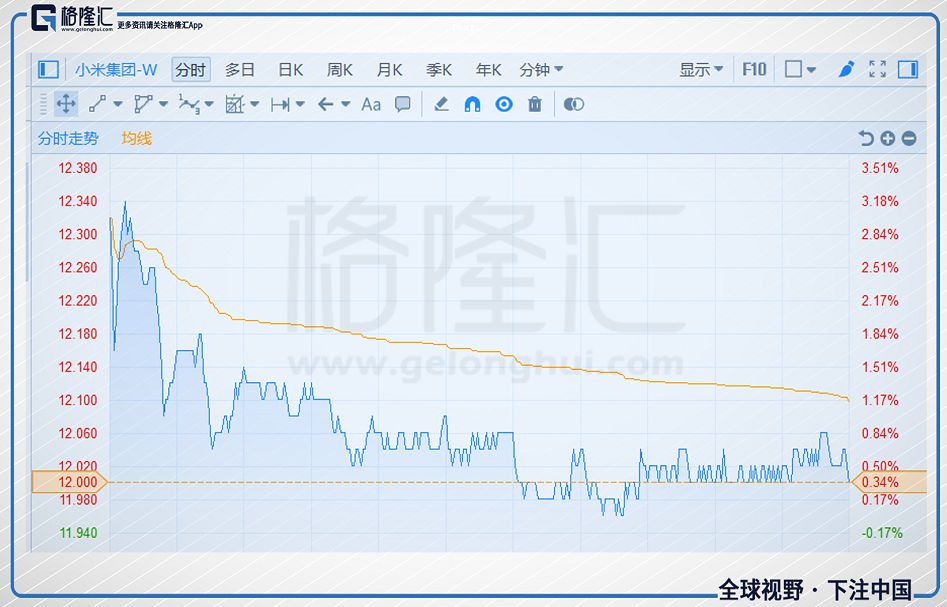
Task: Select the arrow annotation tool
Action: [326, 104]
